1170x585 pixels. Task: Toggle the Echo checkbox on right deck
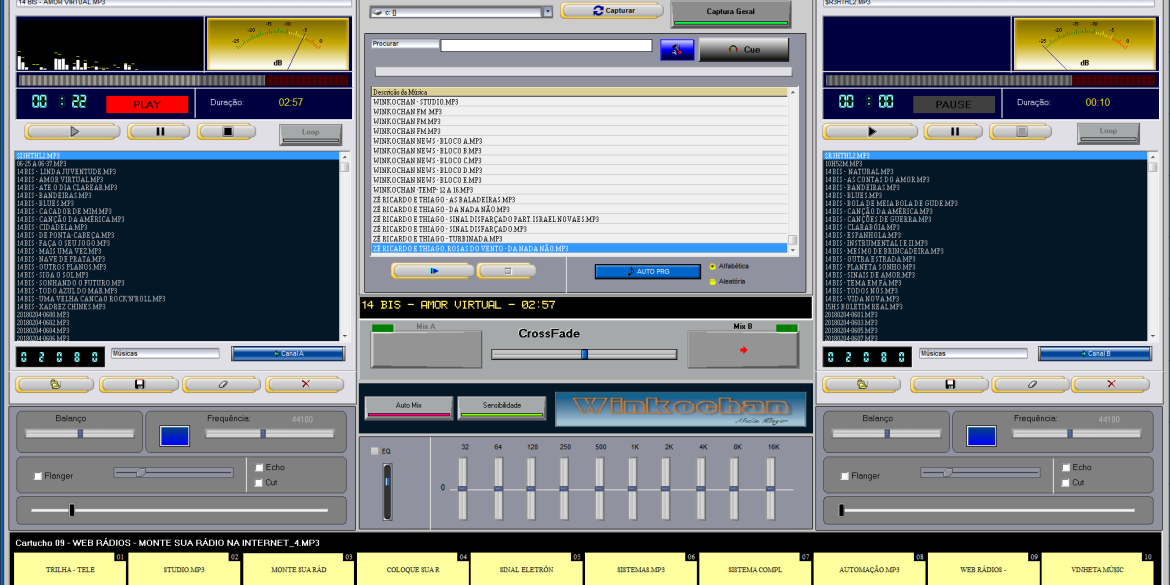click(1066, 467)
